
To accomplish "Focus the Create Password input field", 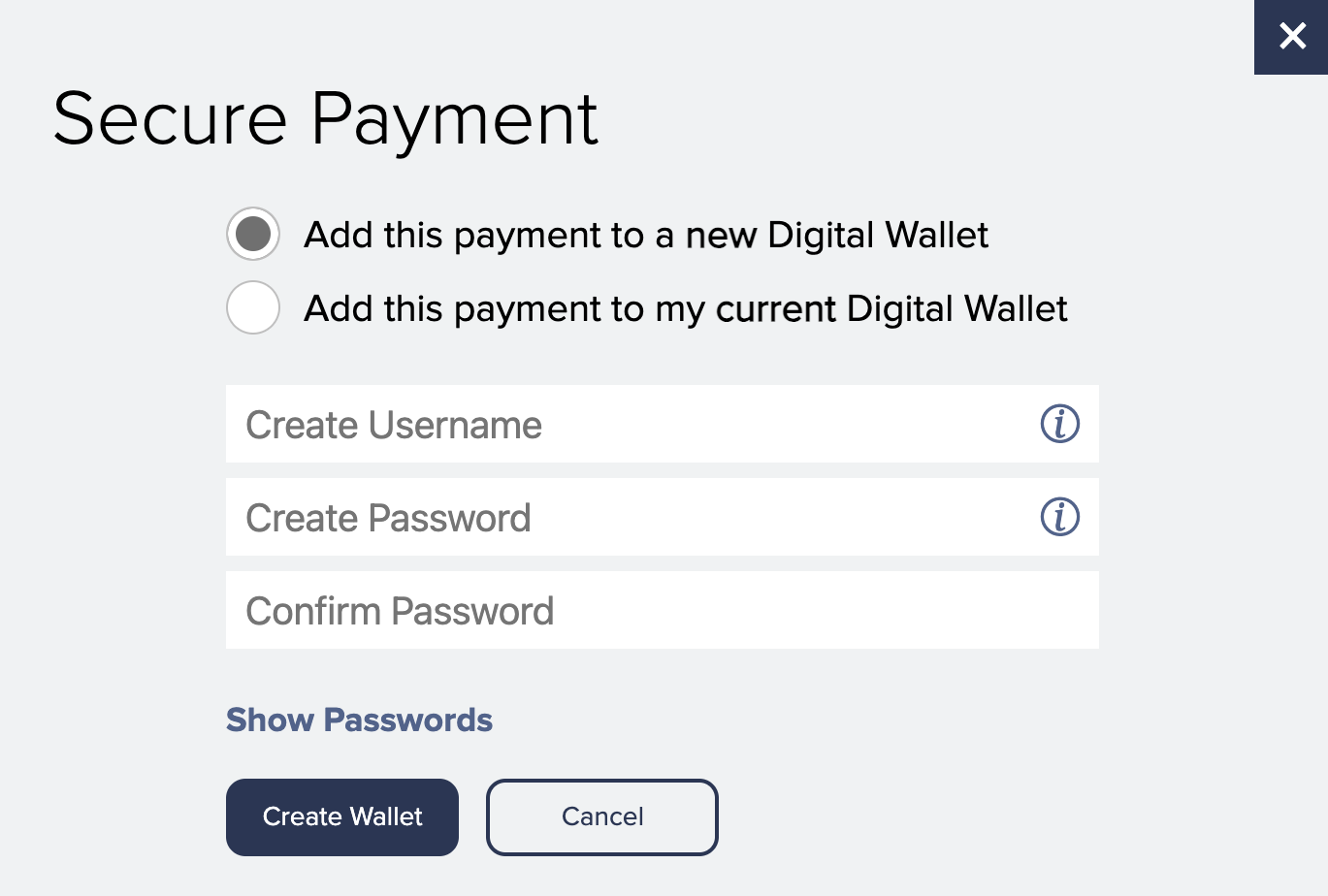I will [662, 517].
